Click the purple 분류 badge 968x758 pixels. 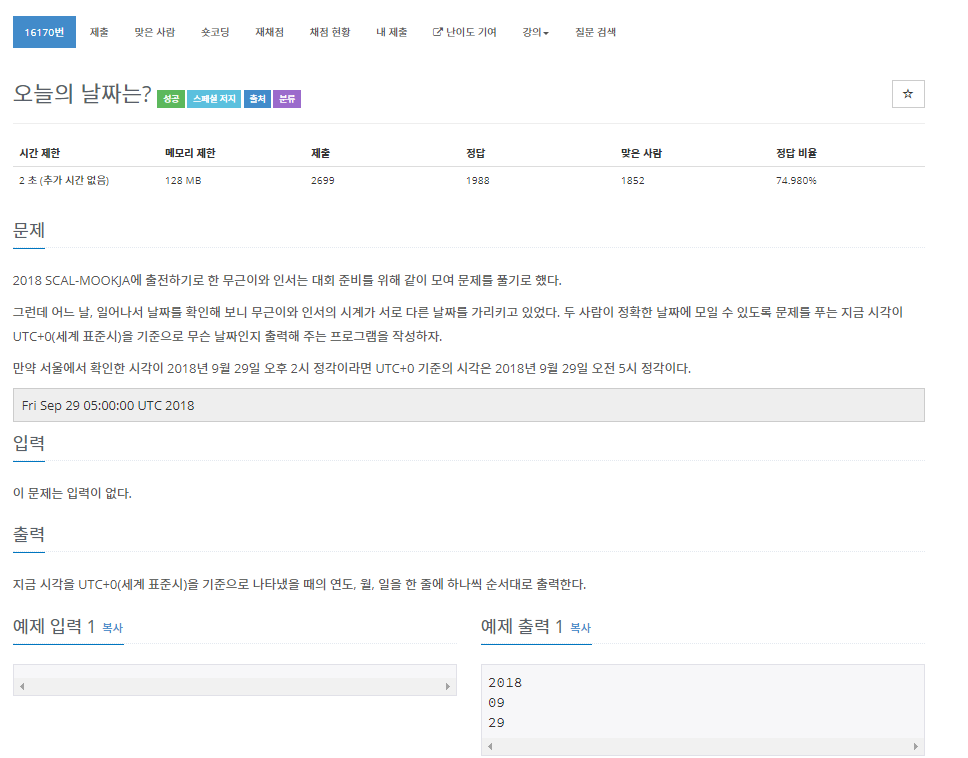(286, 99)
